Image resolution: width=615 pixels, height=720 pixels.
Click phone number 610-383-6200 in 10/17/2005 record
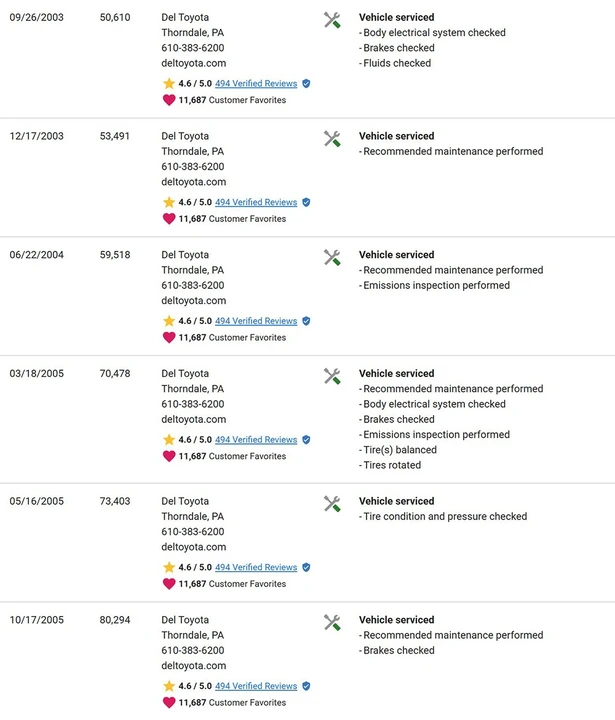(x=192, y=651)
